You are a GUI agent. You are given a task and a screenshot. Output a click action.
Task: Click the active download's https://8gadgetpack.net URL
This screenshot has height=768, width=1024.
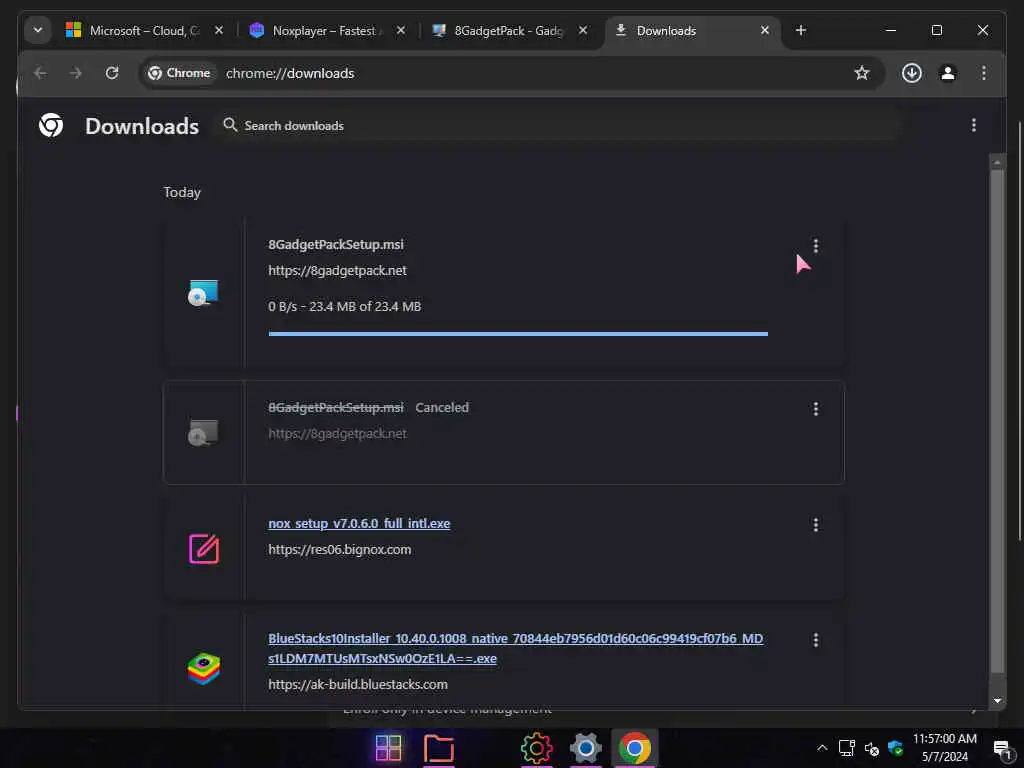pyautogui.click(x=337, y=270)
